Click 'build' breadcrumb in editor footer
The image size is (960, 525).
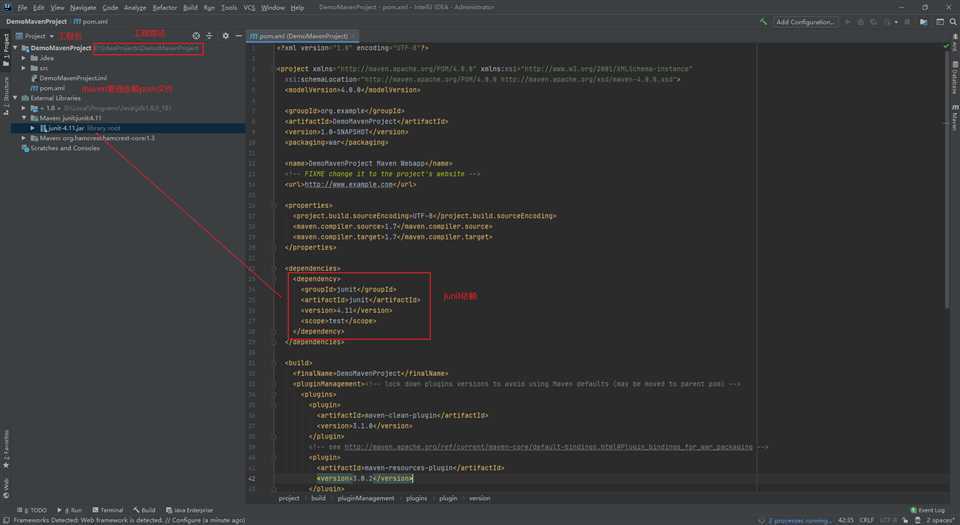318,498
